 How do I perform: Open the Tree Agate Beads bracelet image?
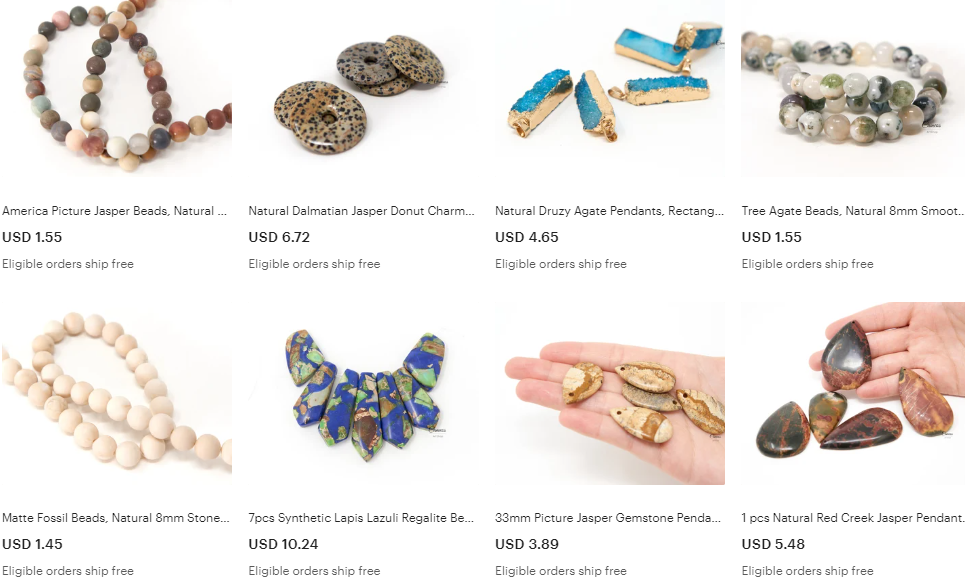pyautogui.click(x=853, y=88)
